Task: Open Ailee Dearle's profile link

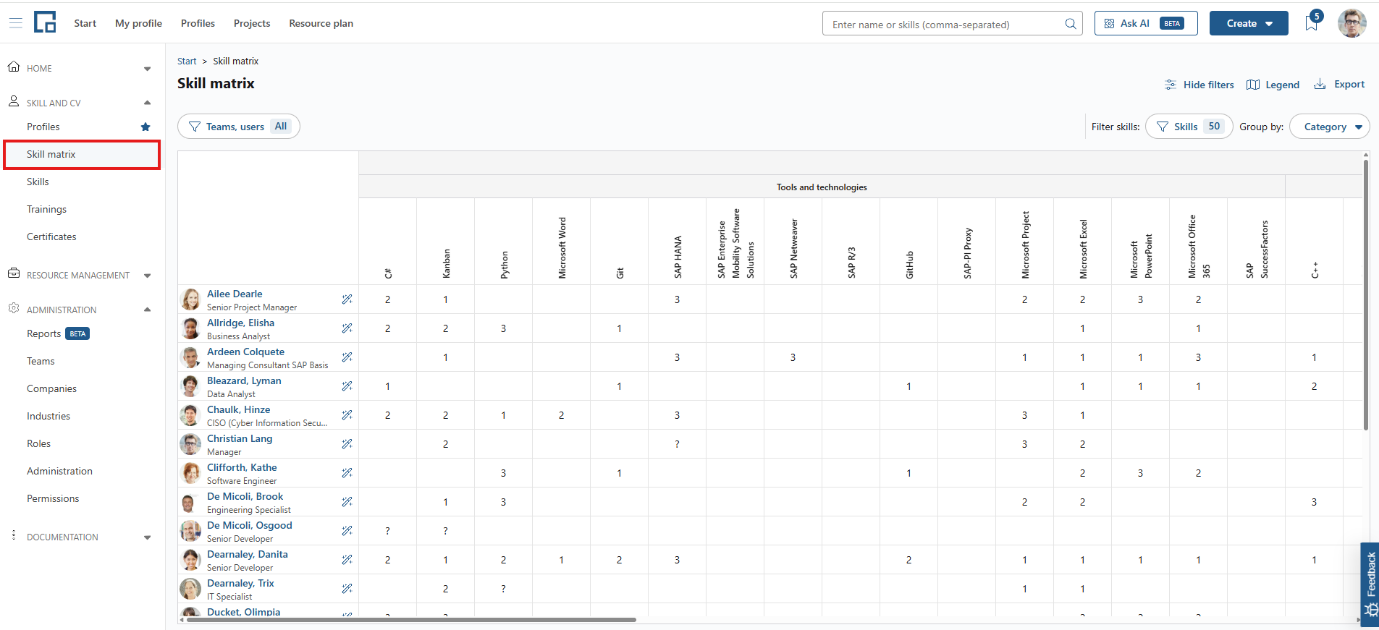Action: click(x=235, y=294)
